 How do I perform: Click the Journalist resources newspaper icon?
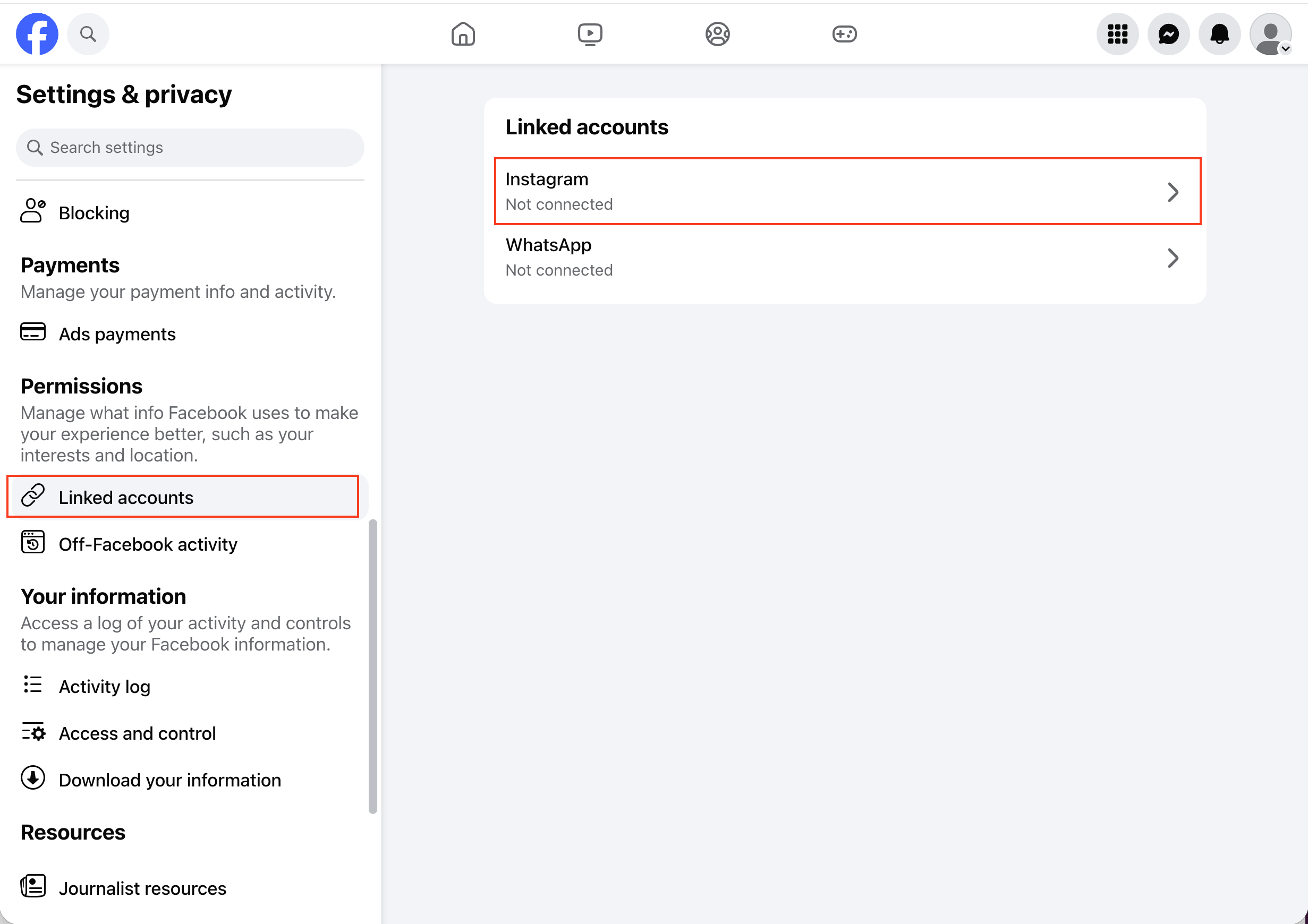tap(33, 886)
